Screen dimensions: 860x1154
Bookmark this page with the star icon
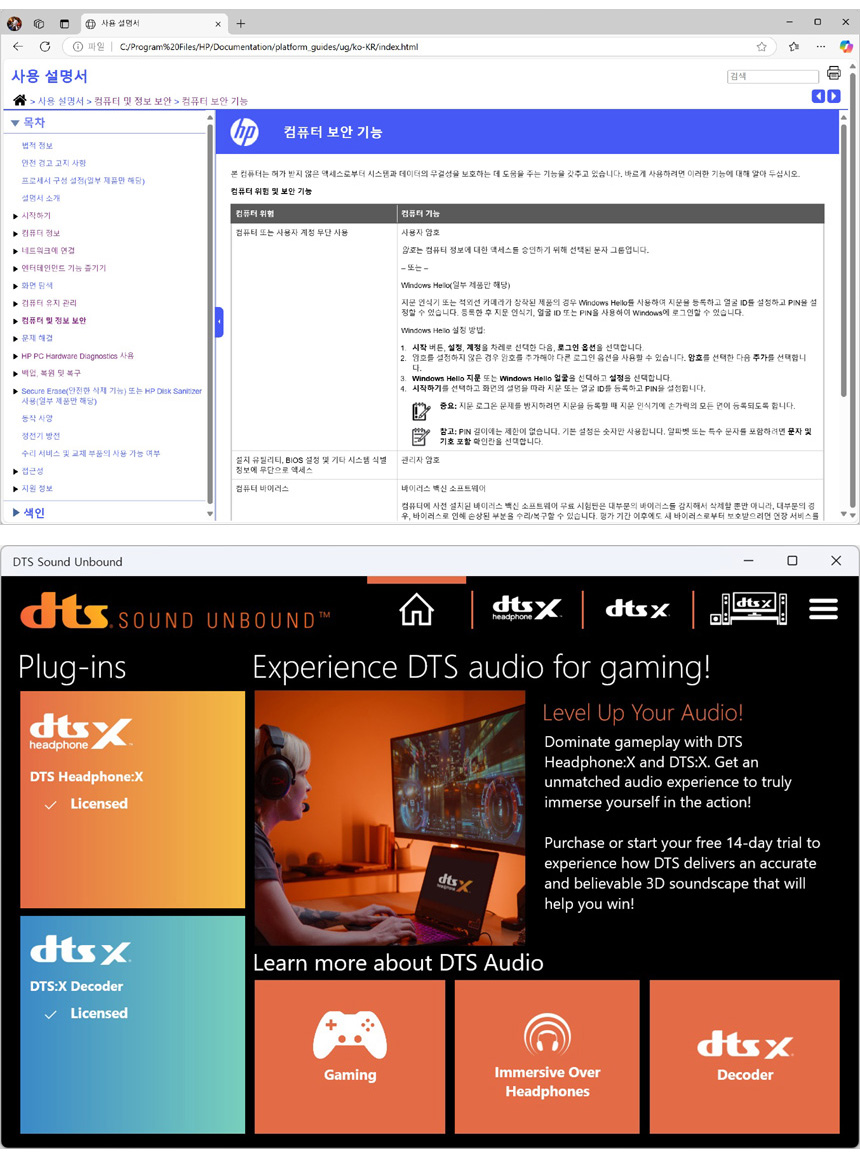click(762, 46)
